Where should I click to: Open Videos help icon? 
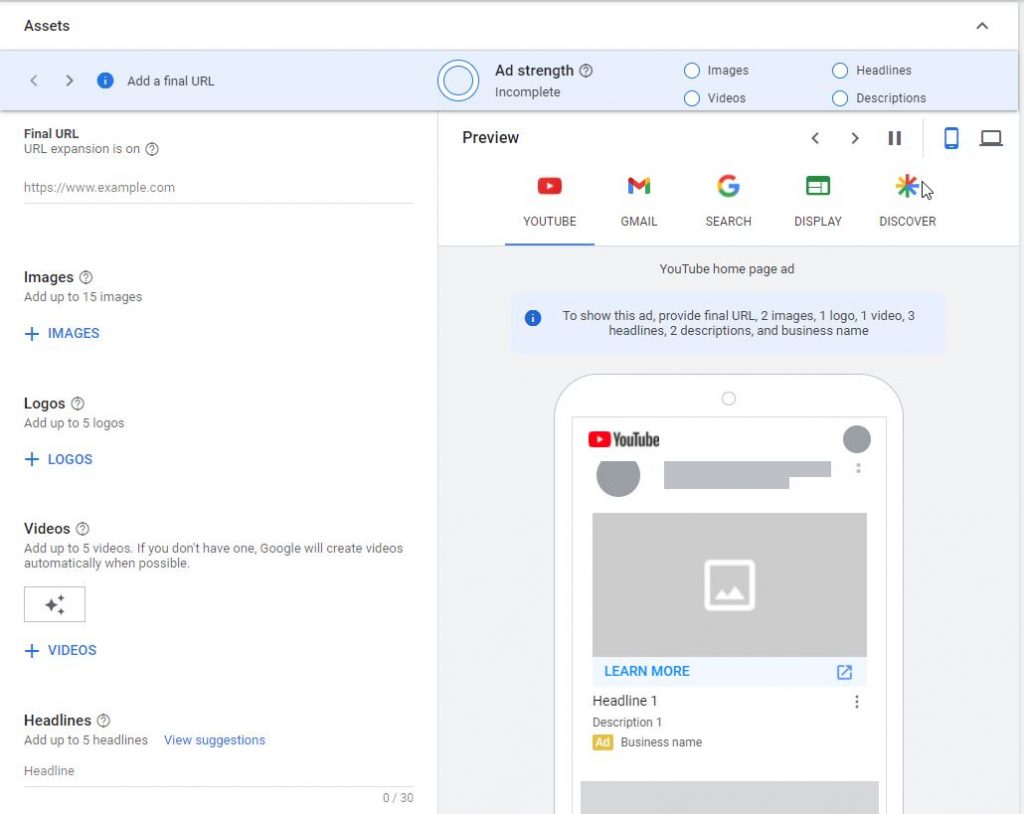tap(82, 529)
